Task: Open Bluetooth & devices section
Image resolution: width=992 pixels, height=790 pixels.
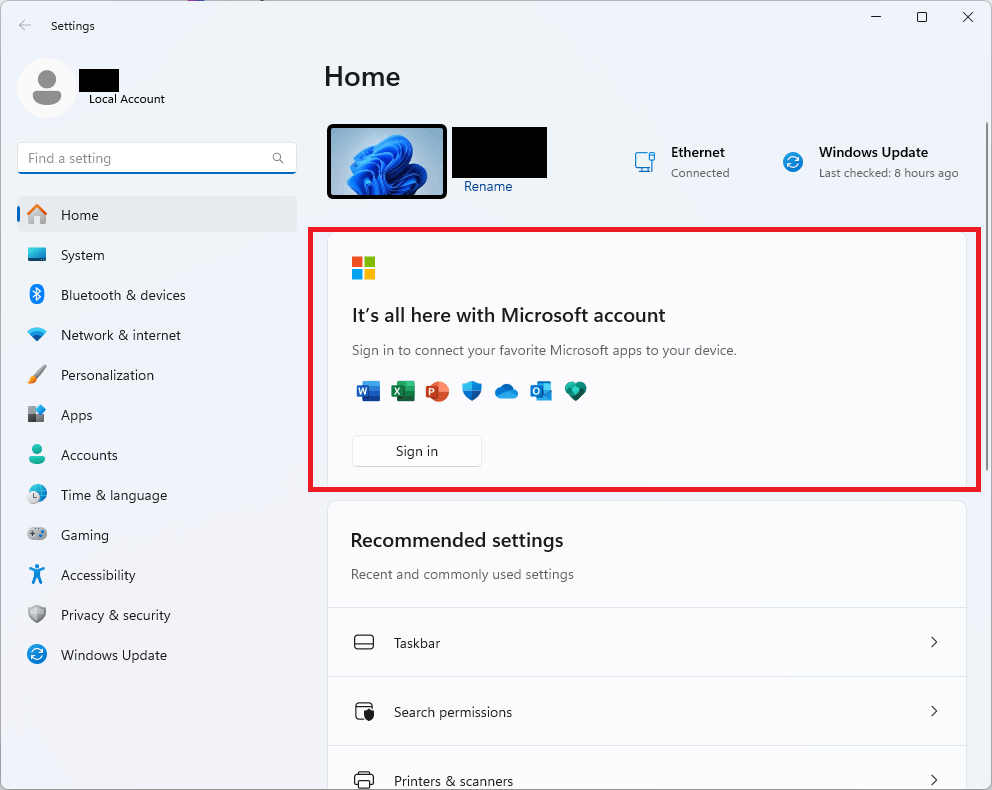Action: pos(157,295)
